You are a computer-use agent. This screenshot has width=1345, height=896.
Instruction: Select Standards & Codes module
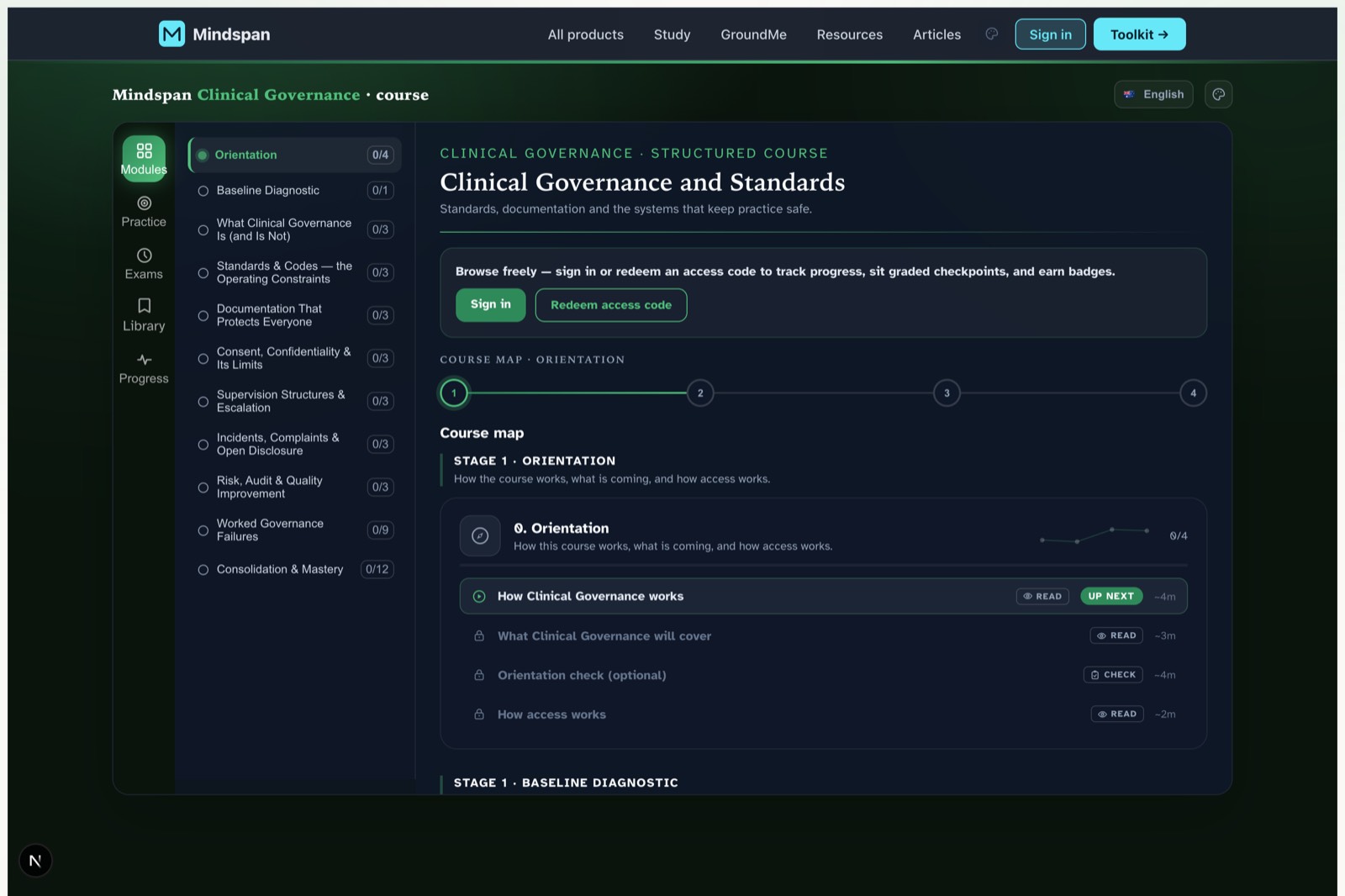click(x=295, y=272)
